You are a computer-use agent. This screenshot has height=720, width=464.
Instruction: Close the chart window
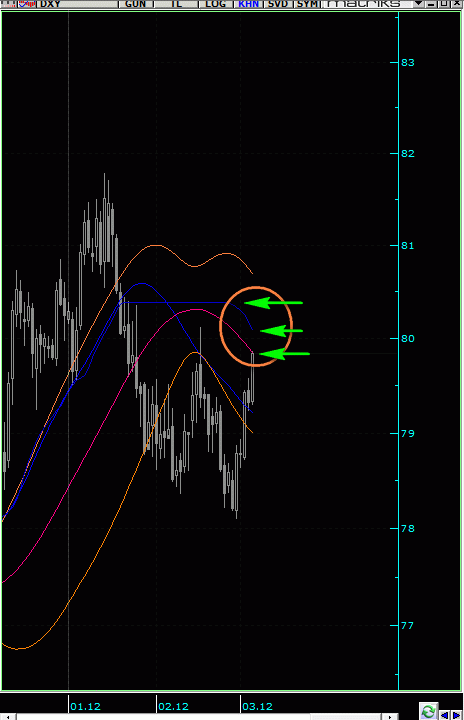[456, 4]
